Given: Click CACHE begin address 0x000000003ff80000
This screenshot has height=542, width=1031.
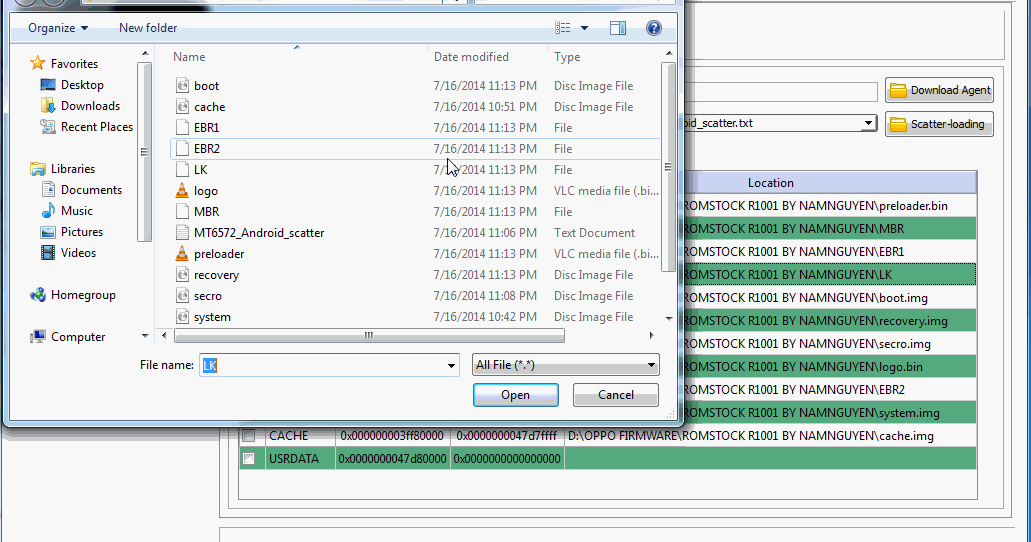Looking at the screenshot, I should coord(392,435).
